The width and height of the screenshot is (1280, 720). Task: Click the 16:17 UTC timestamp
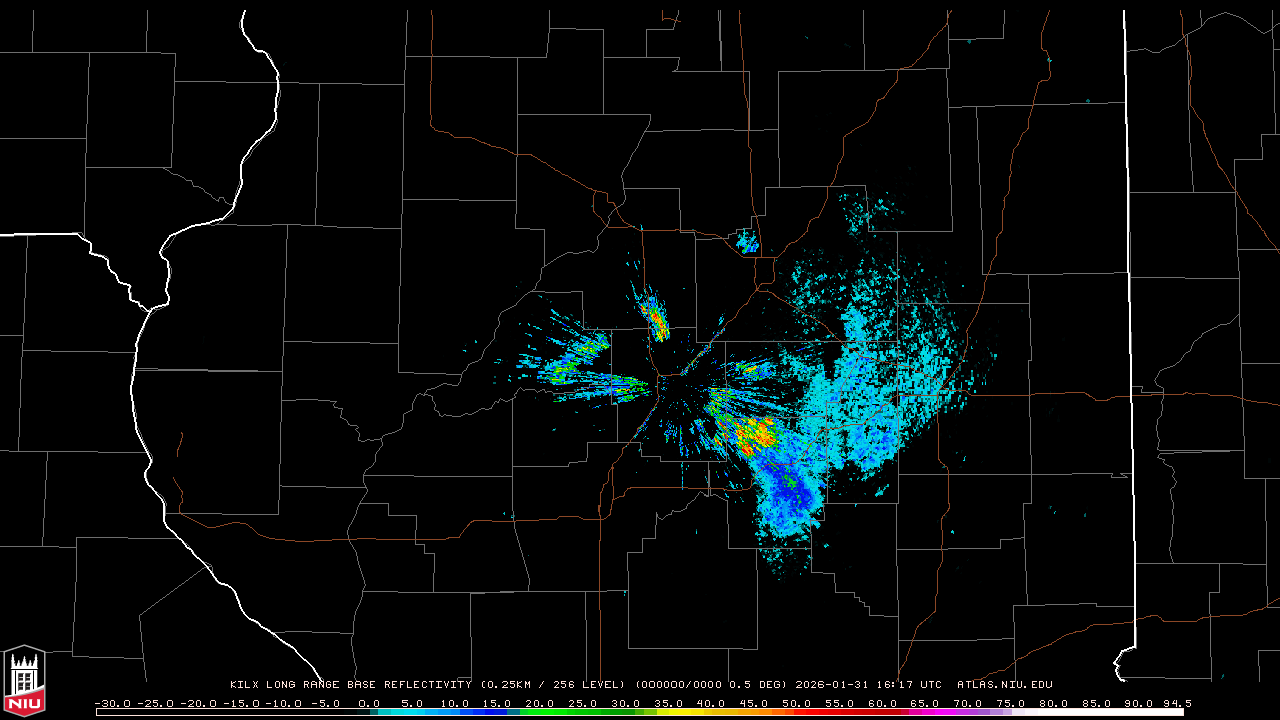point(905,685)
